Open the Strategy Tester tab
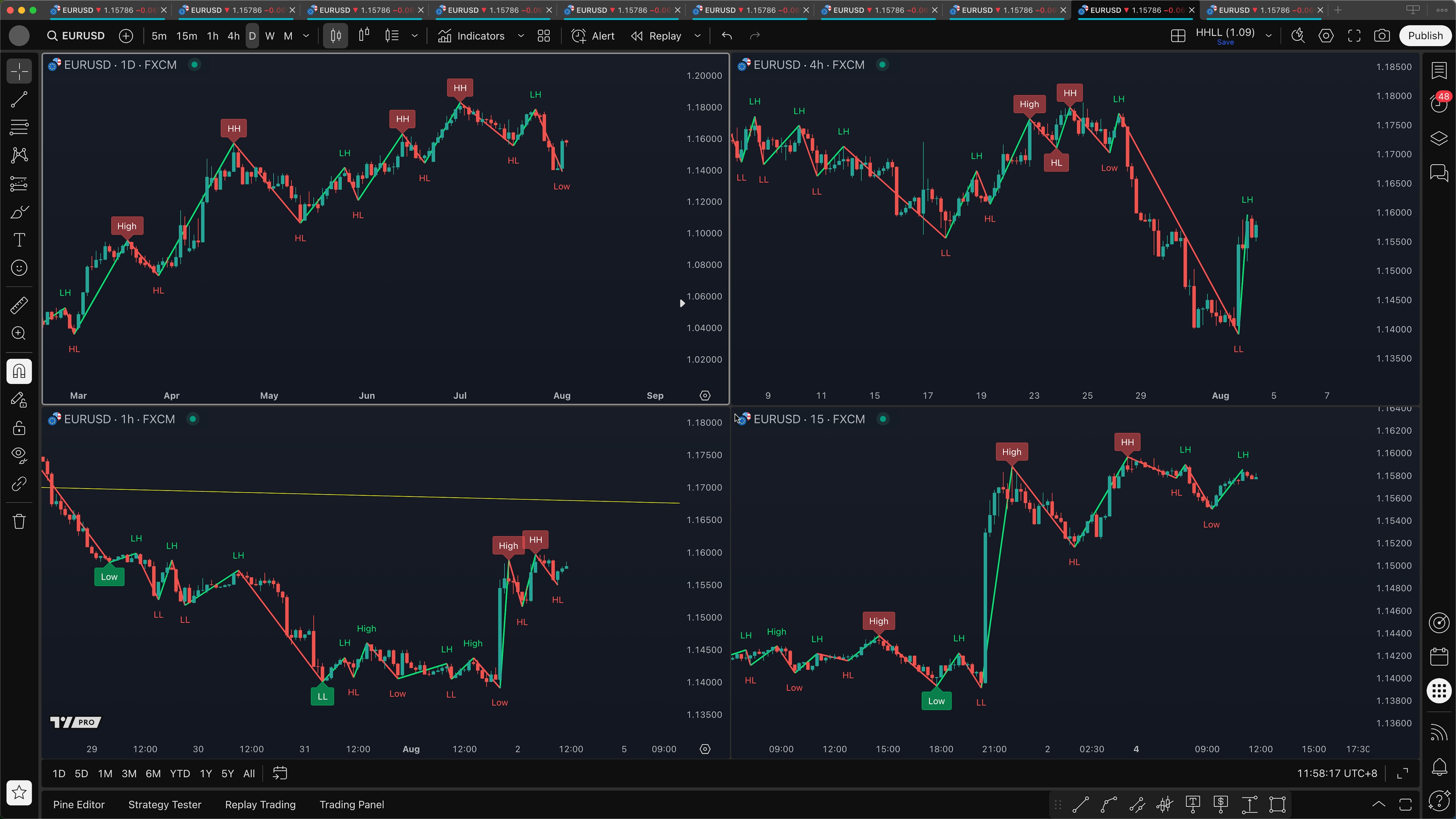The image size is (1456, 819). coord(165,804)
